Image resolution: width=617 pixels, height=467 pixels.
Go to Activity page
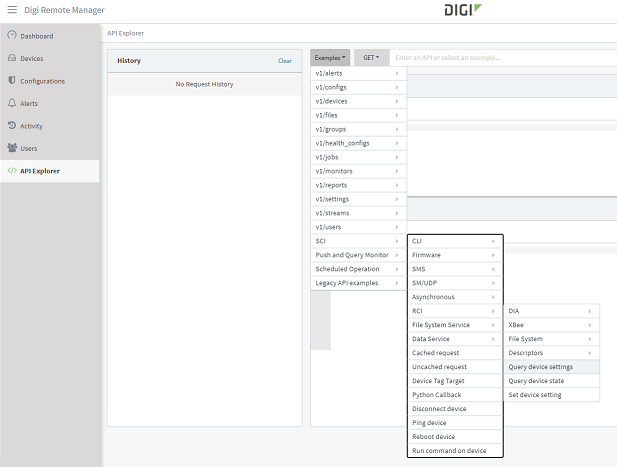click(50, 126)
